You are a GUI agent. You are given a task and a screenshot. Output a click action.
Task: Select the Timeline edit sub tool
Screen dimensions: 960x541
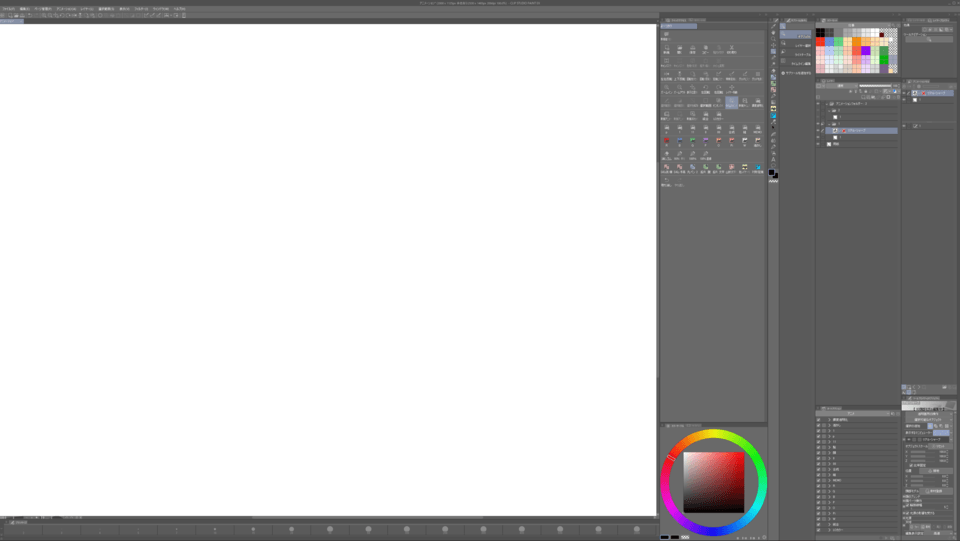797,64
